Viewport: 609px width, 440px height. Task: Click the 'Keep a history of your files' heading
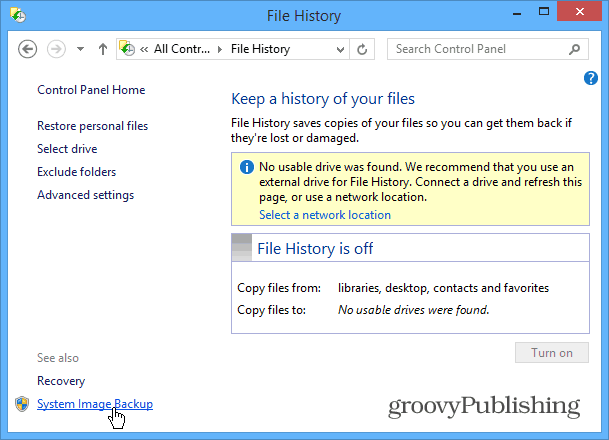point(323,99)
